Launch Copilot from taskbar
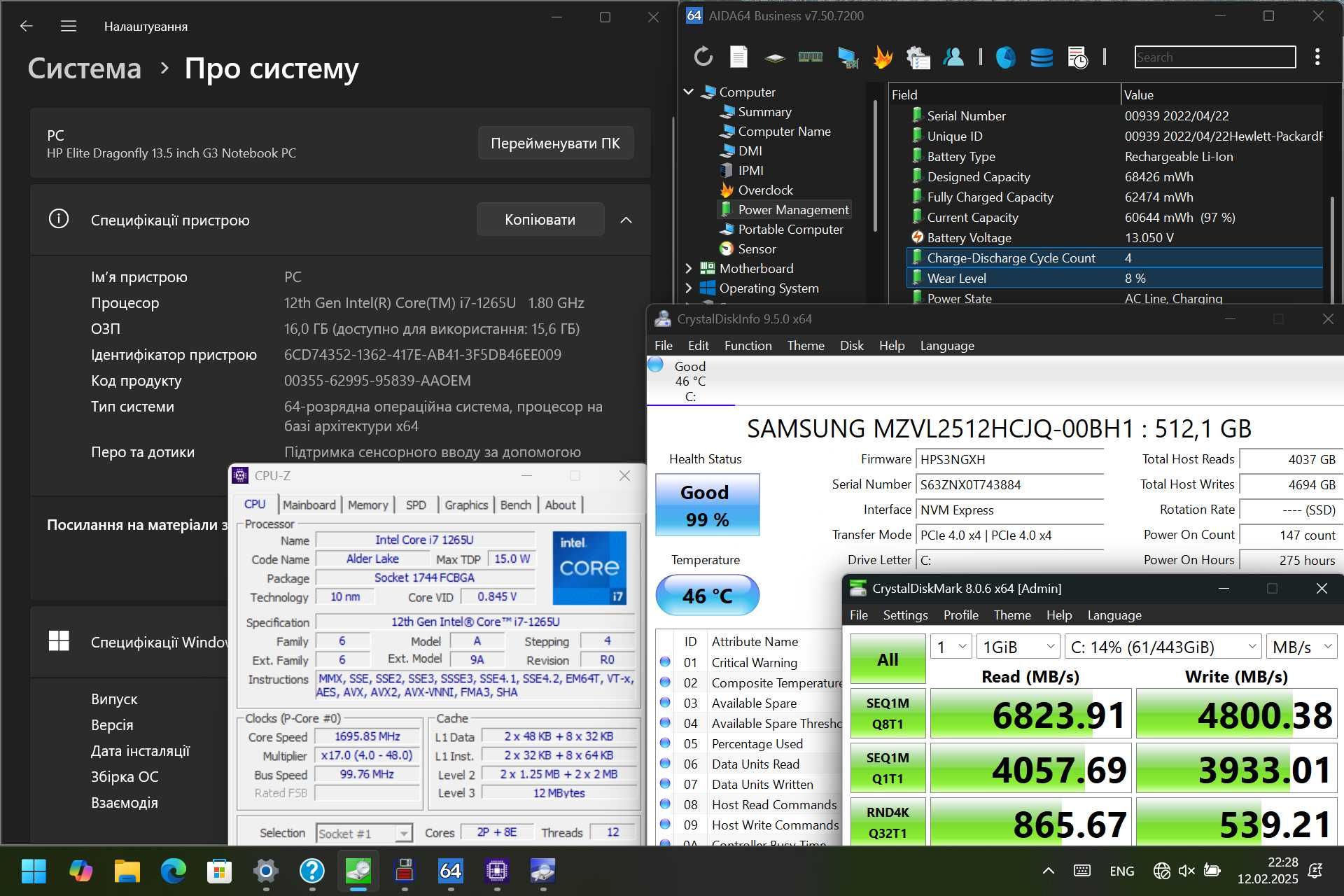This screenshot has width=1344, height=896. point(80,871)
